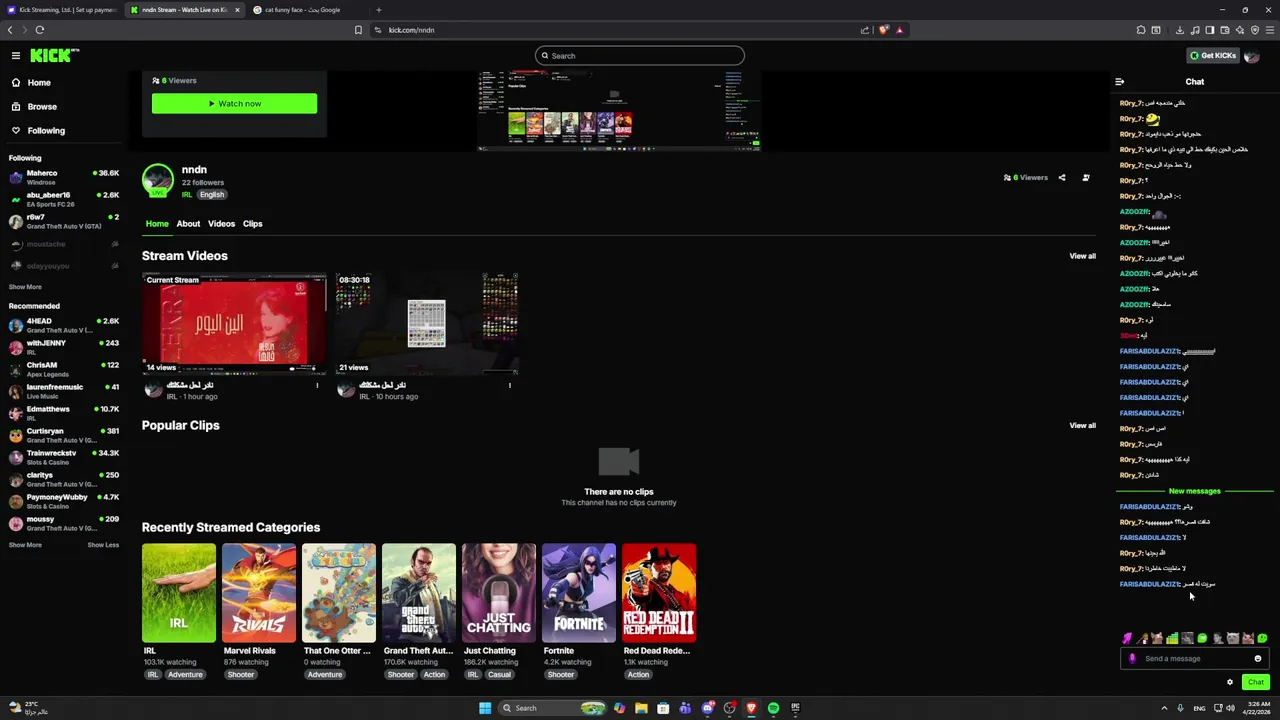Bookmark this page via the bookmark icon

pos(358,30)
